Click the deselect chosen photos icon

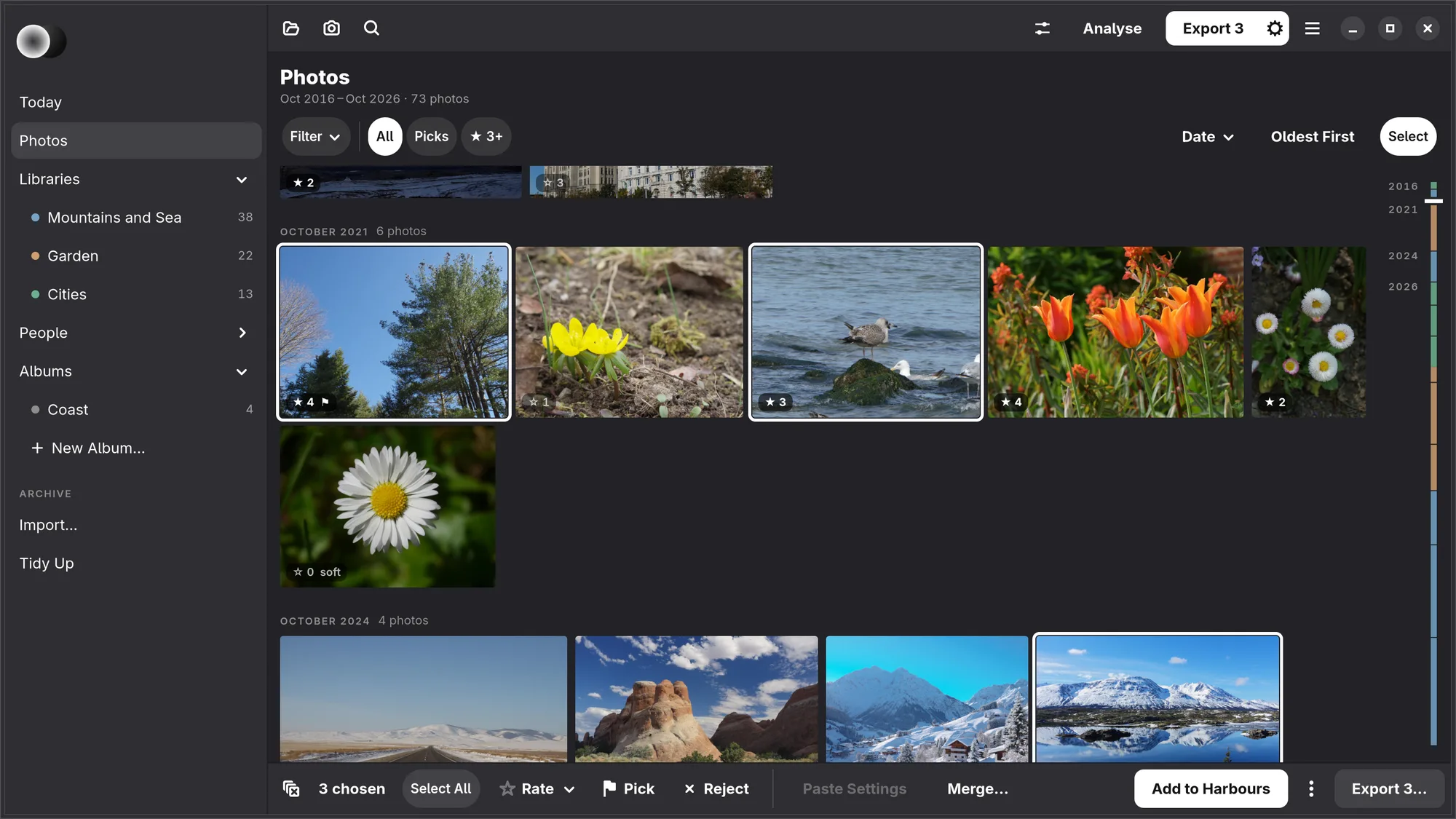291,788
